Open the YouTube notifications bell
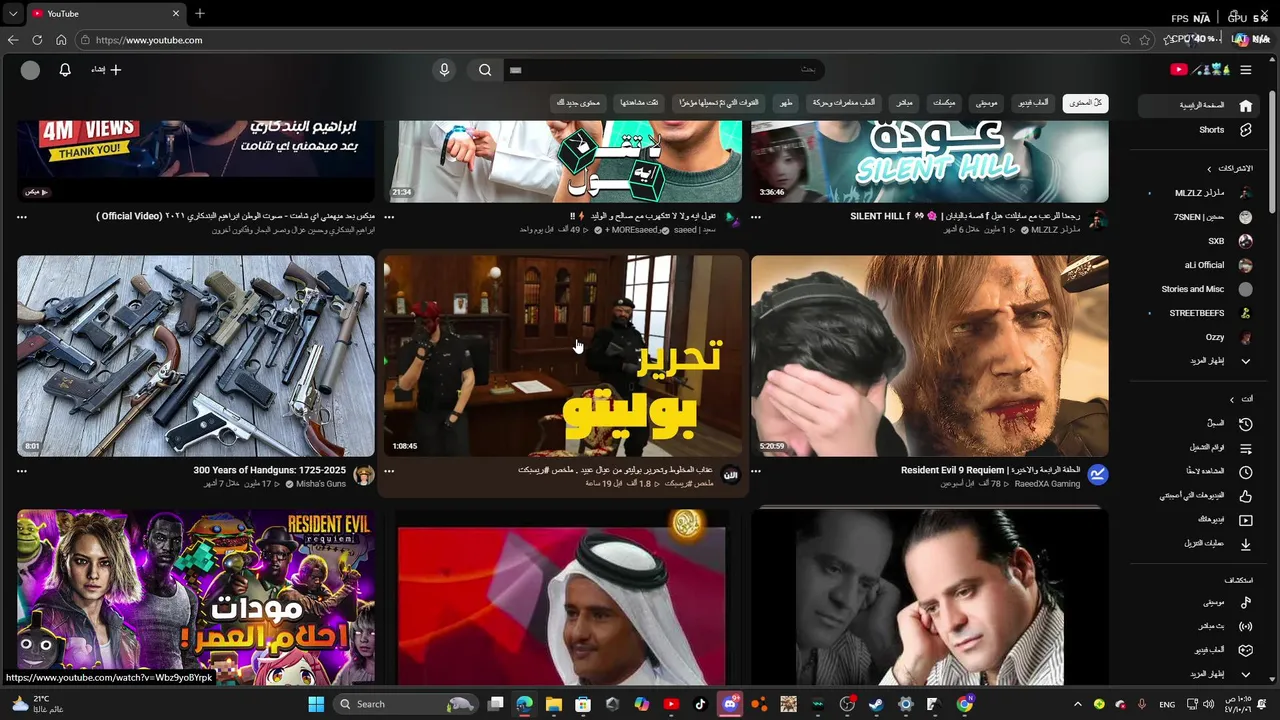 (x=65, y=70)
